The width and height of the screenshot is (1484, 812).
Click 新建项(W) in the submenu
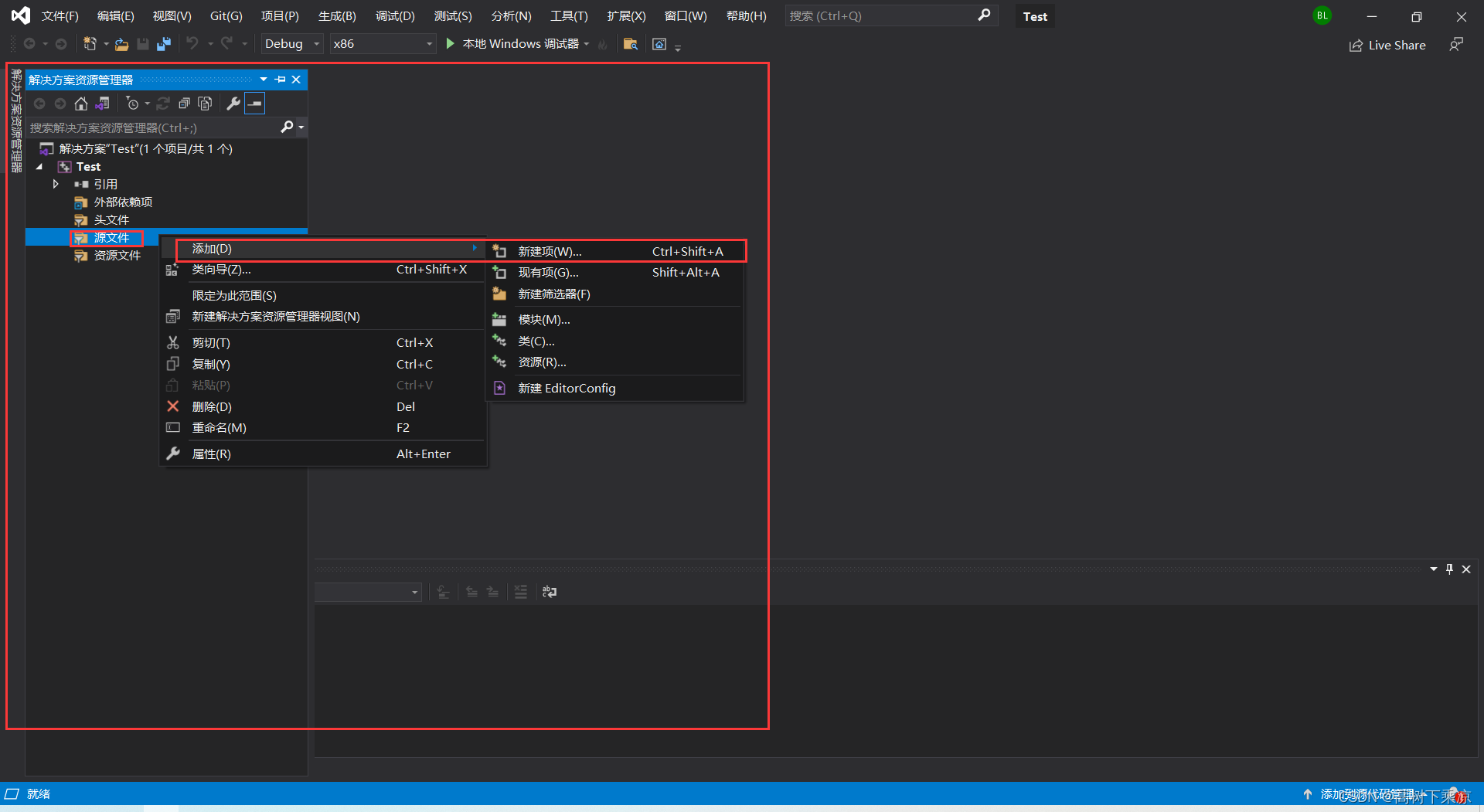[549, 251]
